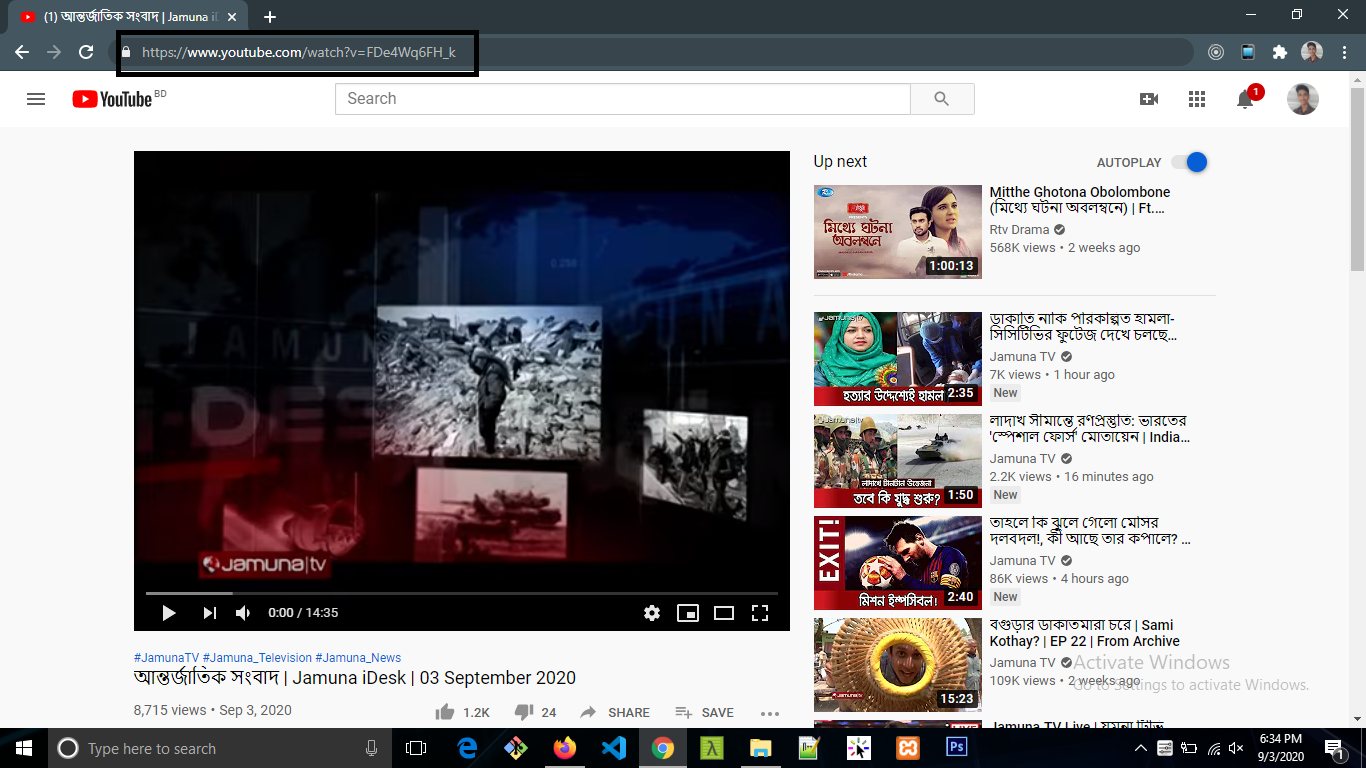Switch to theater mode
1366x768 pixels.
(724, 613)
